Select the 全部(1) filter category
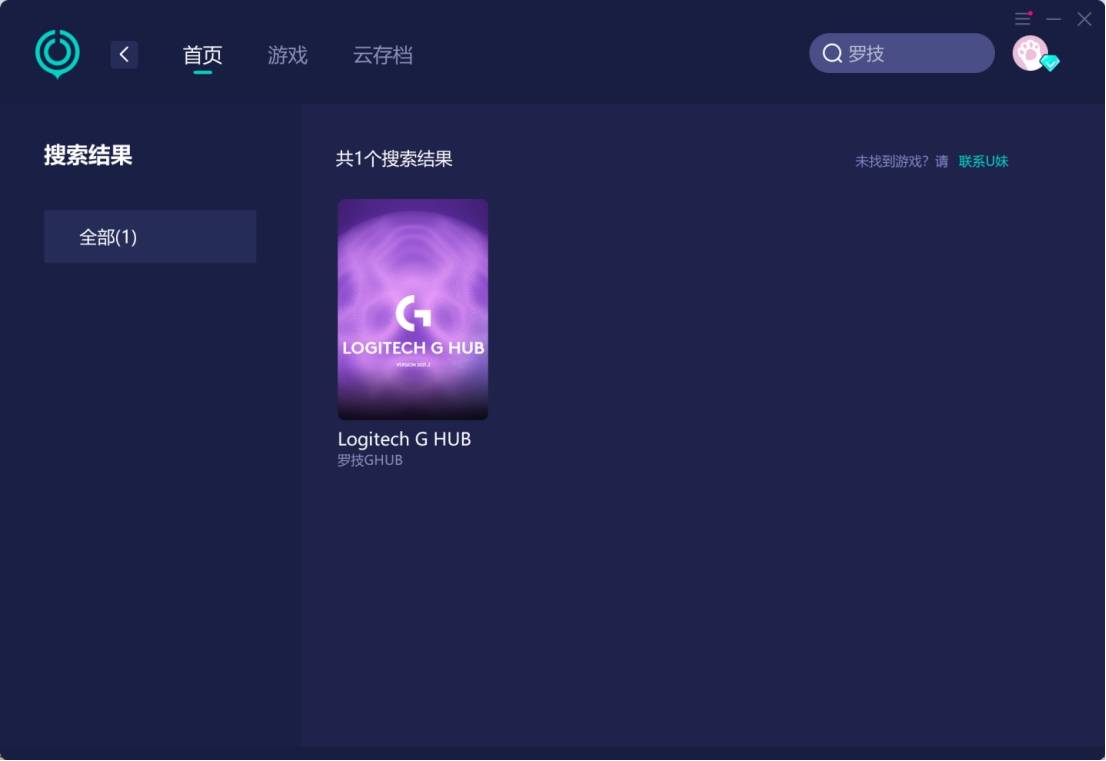This screenshot has height=761, width=1106. tap(150, 236)
